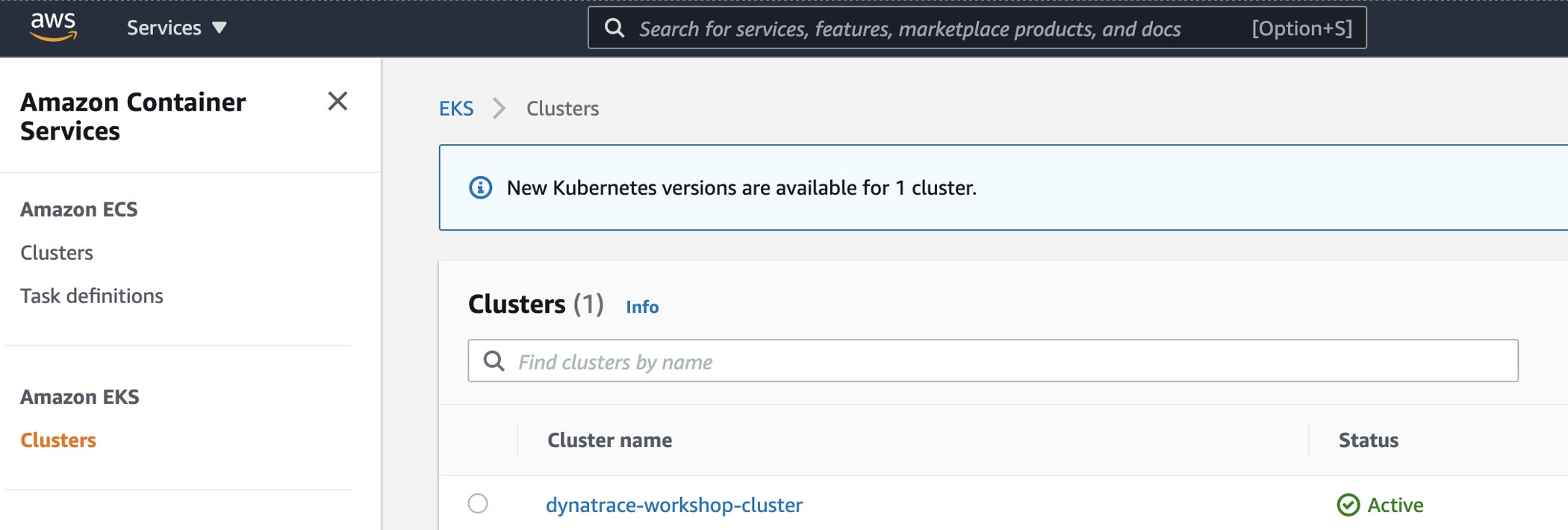
Task: Open the Info link beside Clusters heading
Action: tap(642, 307)
